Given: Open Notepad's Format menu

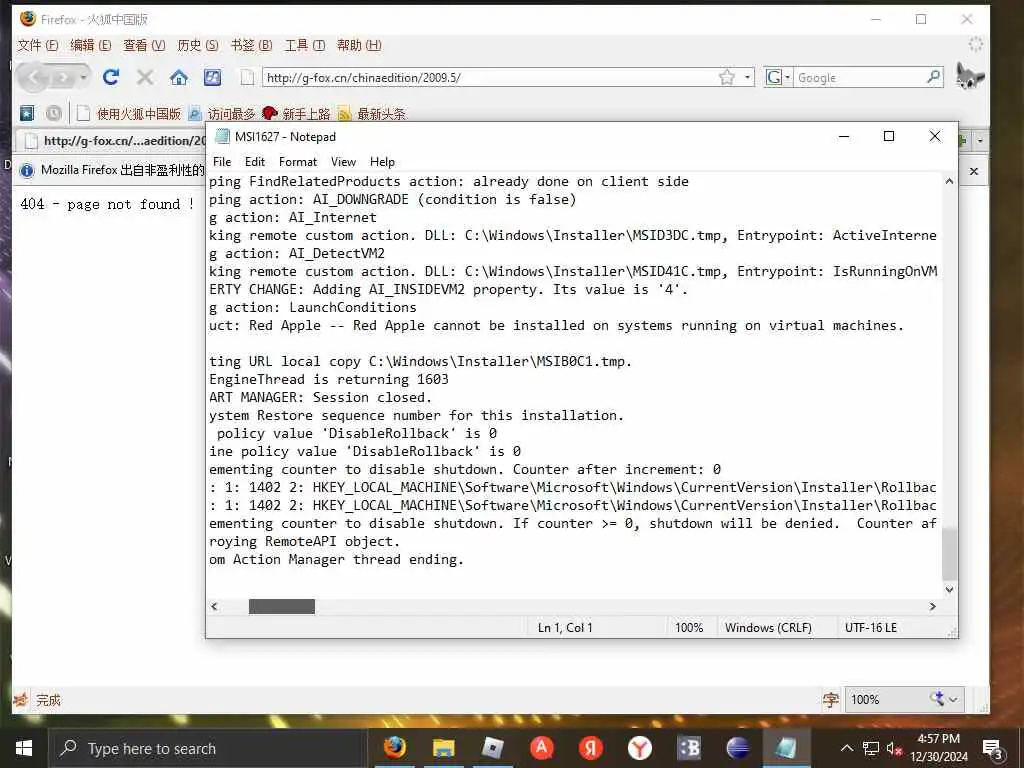Looking at the screenshot, I should click(298, 162).
